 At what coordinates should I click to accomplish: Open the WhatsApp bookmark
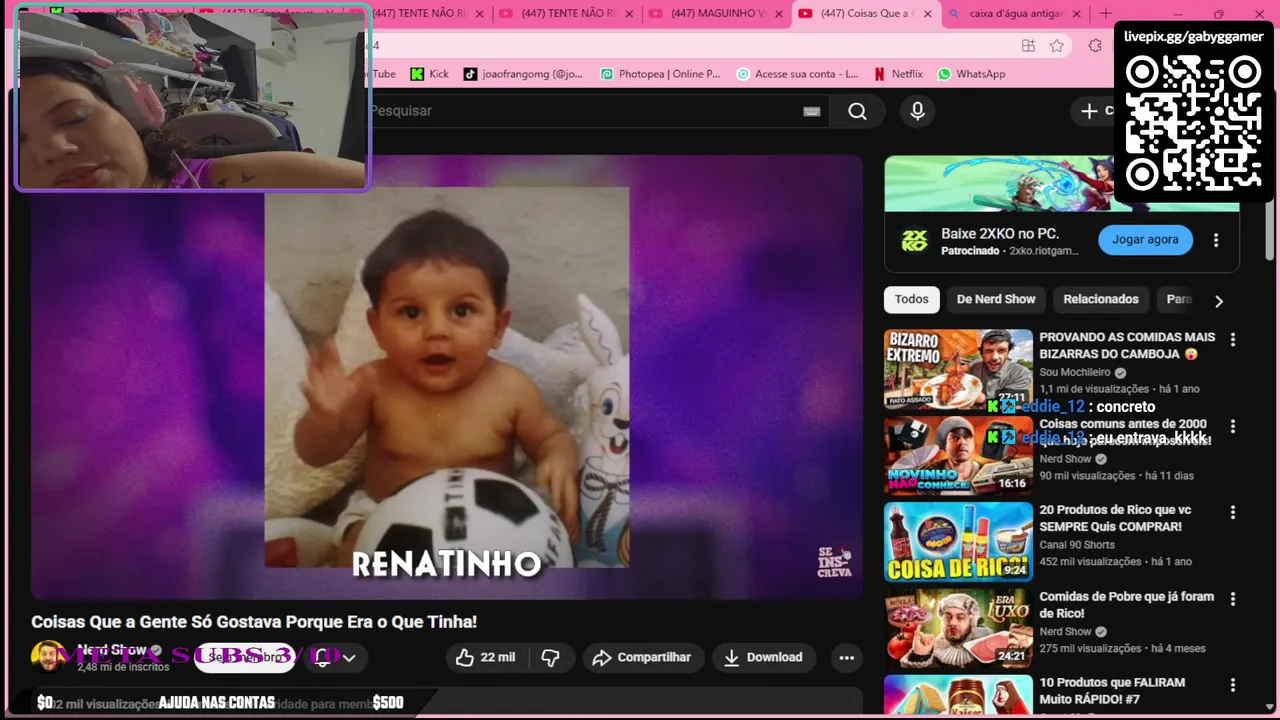(971, 74)
